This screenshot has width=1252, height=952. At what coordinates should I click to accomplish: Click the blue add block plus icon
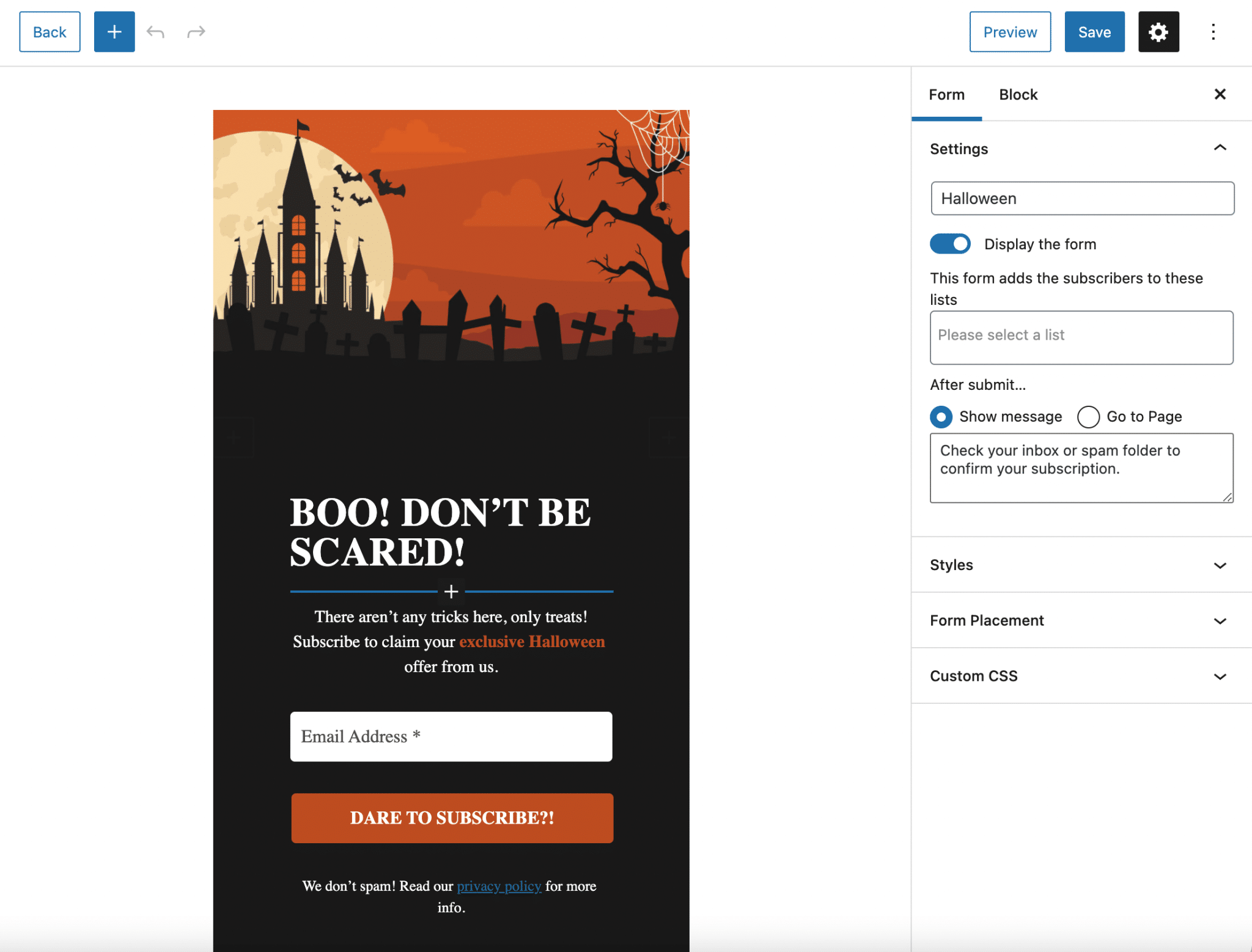point(114,32)
